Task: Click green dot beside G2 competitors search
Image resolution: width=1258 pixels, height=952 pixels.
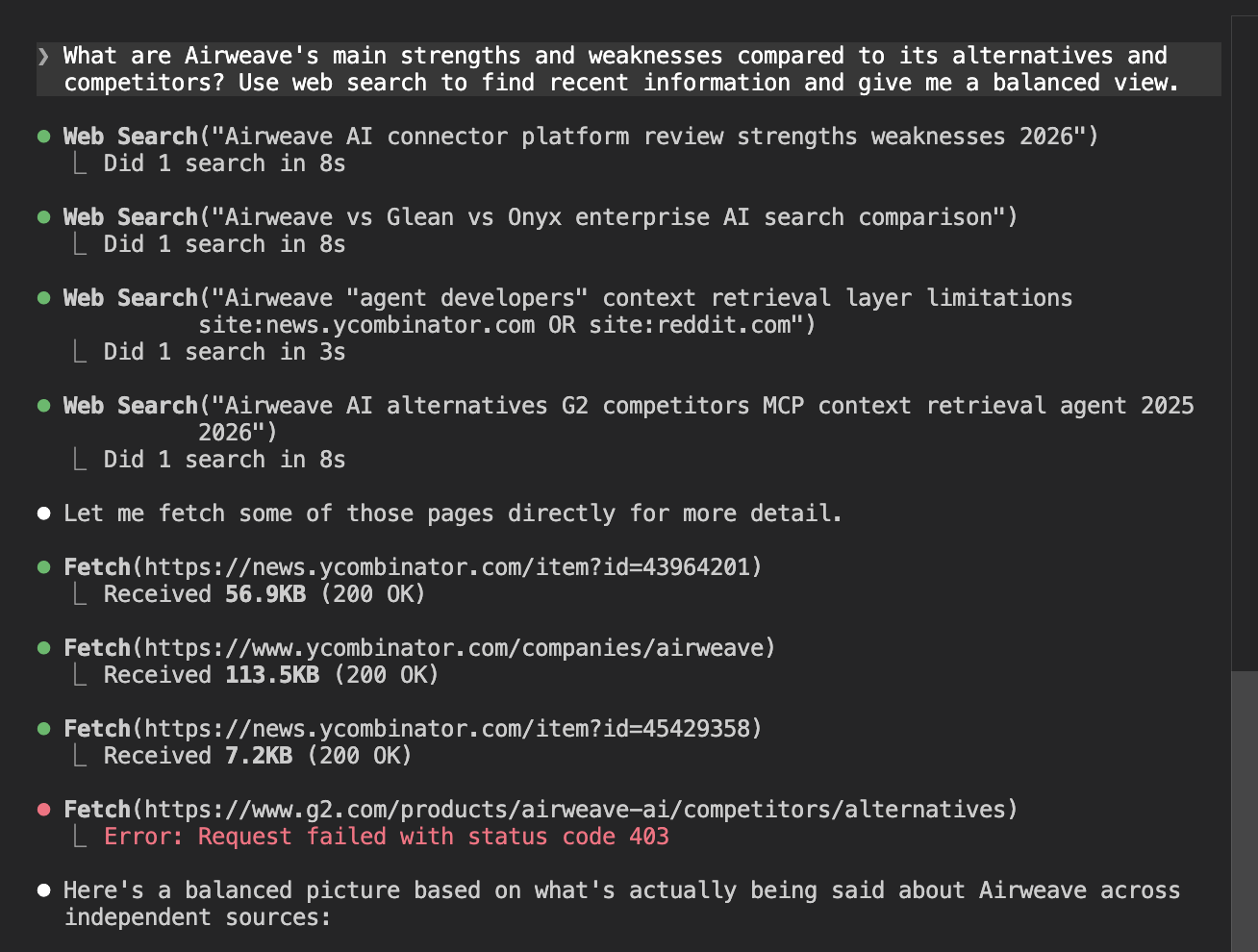Action: point(43,406)
